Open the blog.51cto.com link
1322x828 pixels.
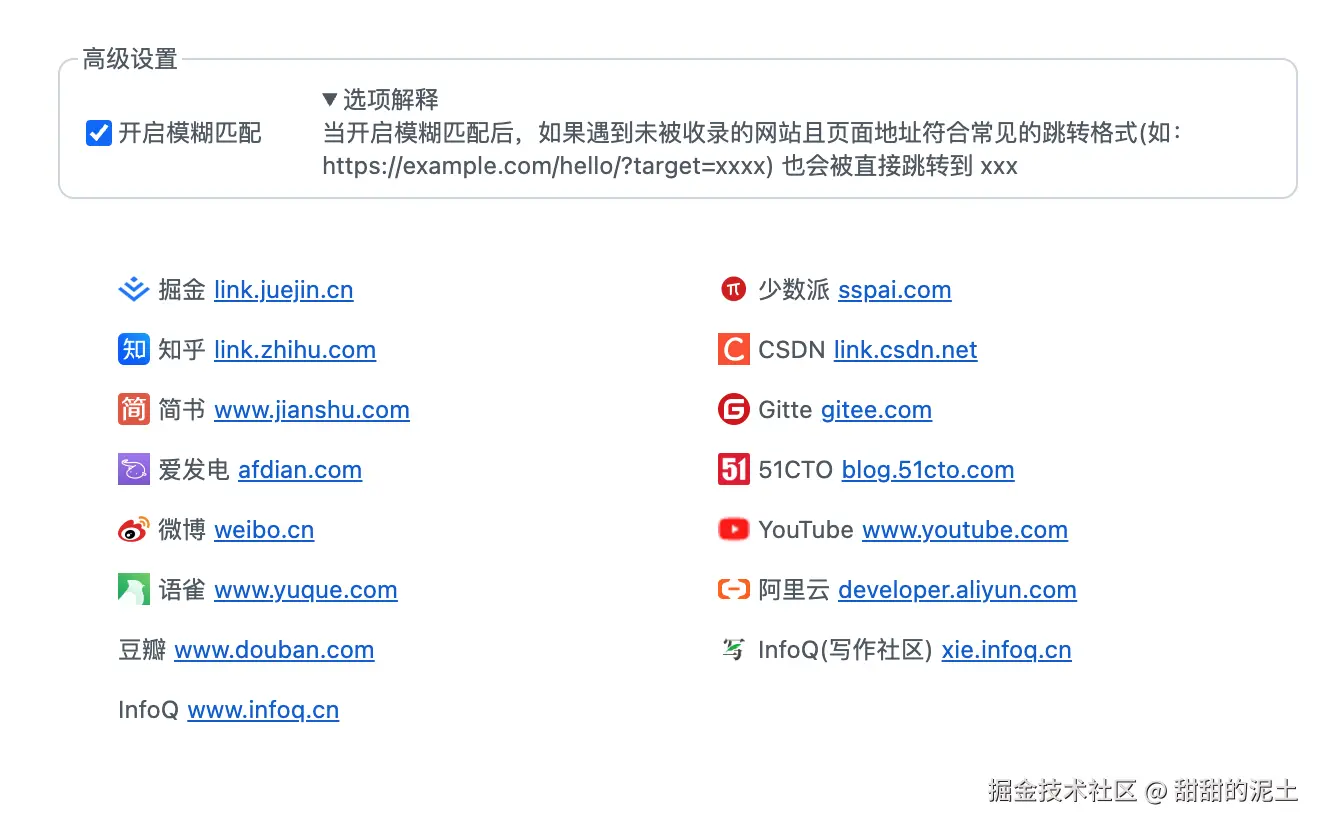coord(928,470)
